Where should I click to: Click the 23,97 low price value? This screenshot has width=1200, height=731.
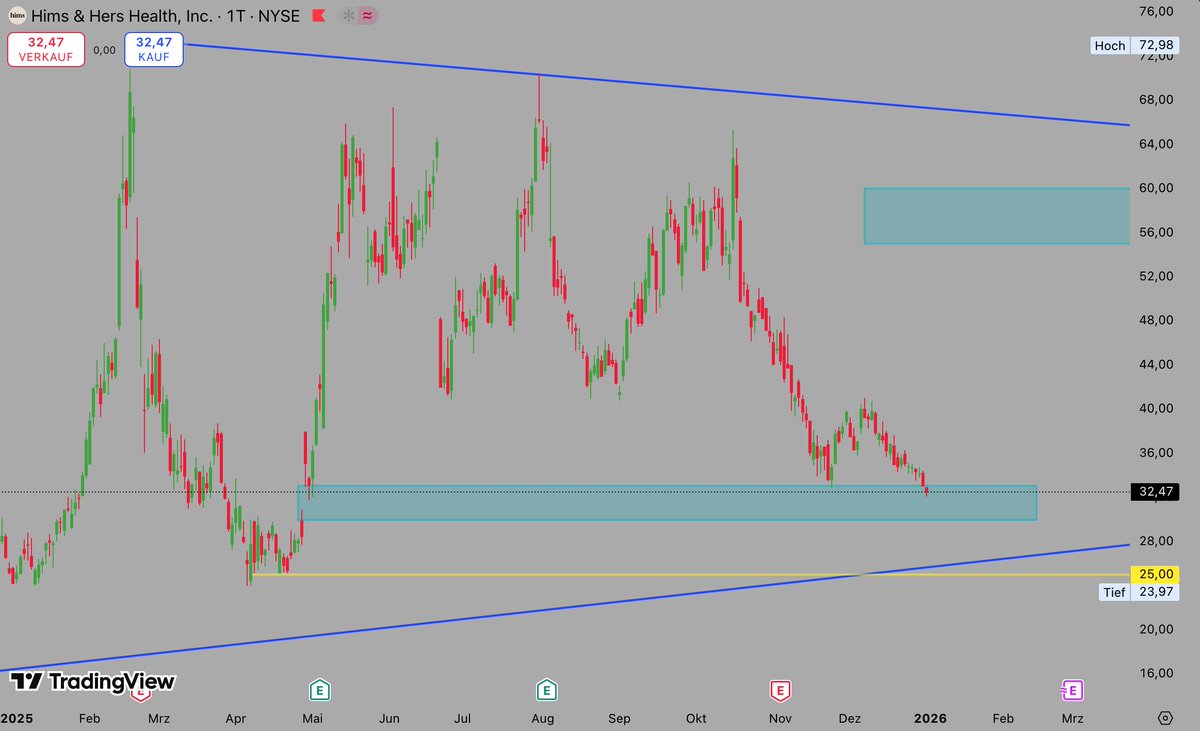[x=1154, y=592]
